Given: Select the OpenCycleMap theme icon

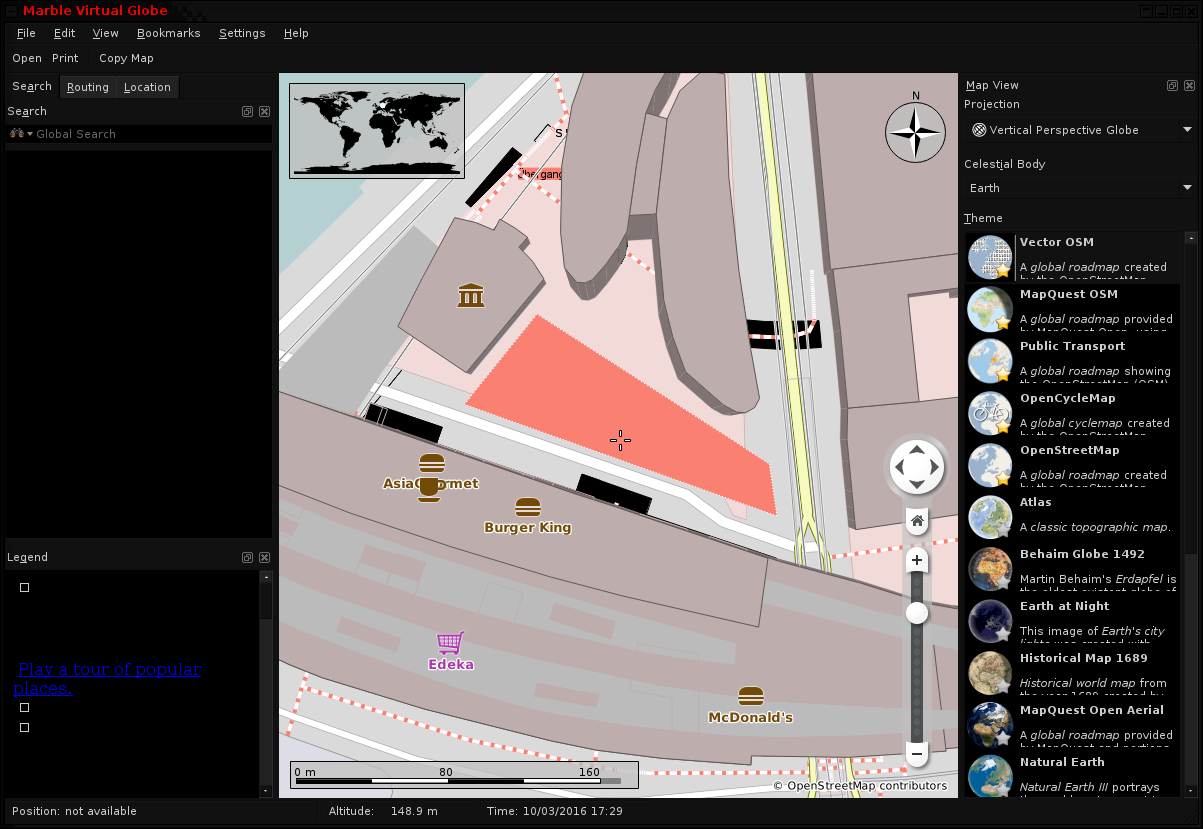Looking at the screenshot, I should coord(990,413).
